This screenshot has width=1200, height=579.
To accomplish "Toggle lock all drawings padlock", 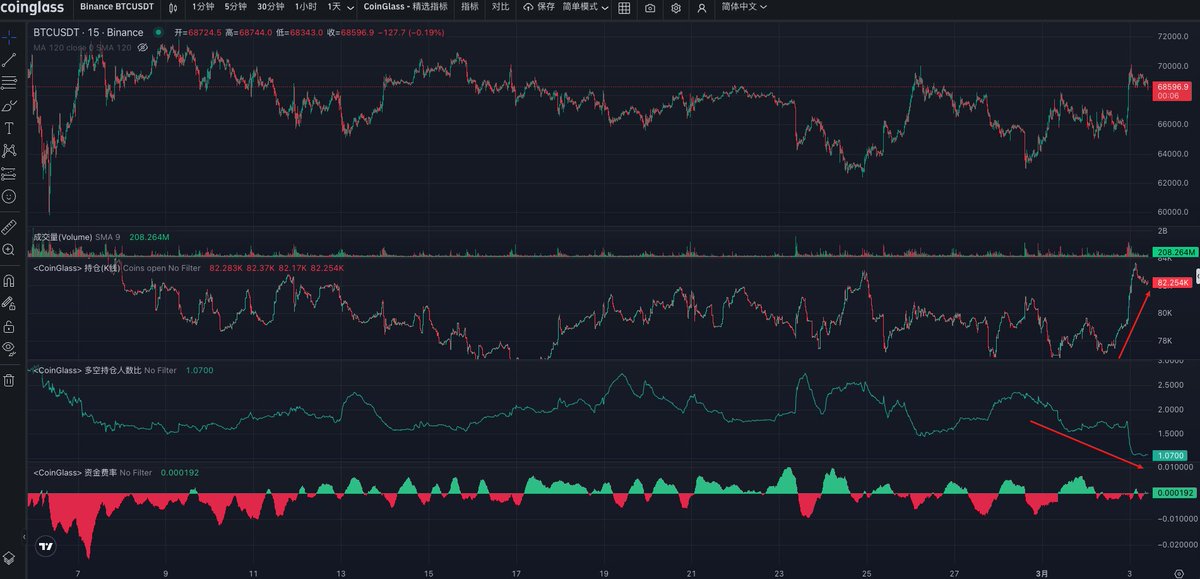I will 10,326.
